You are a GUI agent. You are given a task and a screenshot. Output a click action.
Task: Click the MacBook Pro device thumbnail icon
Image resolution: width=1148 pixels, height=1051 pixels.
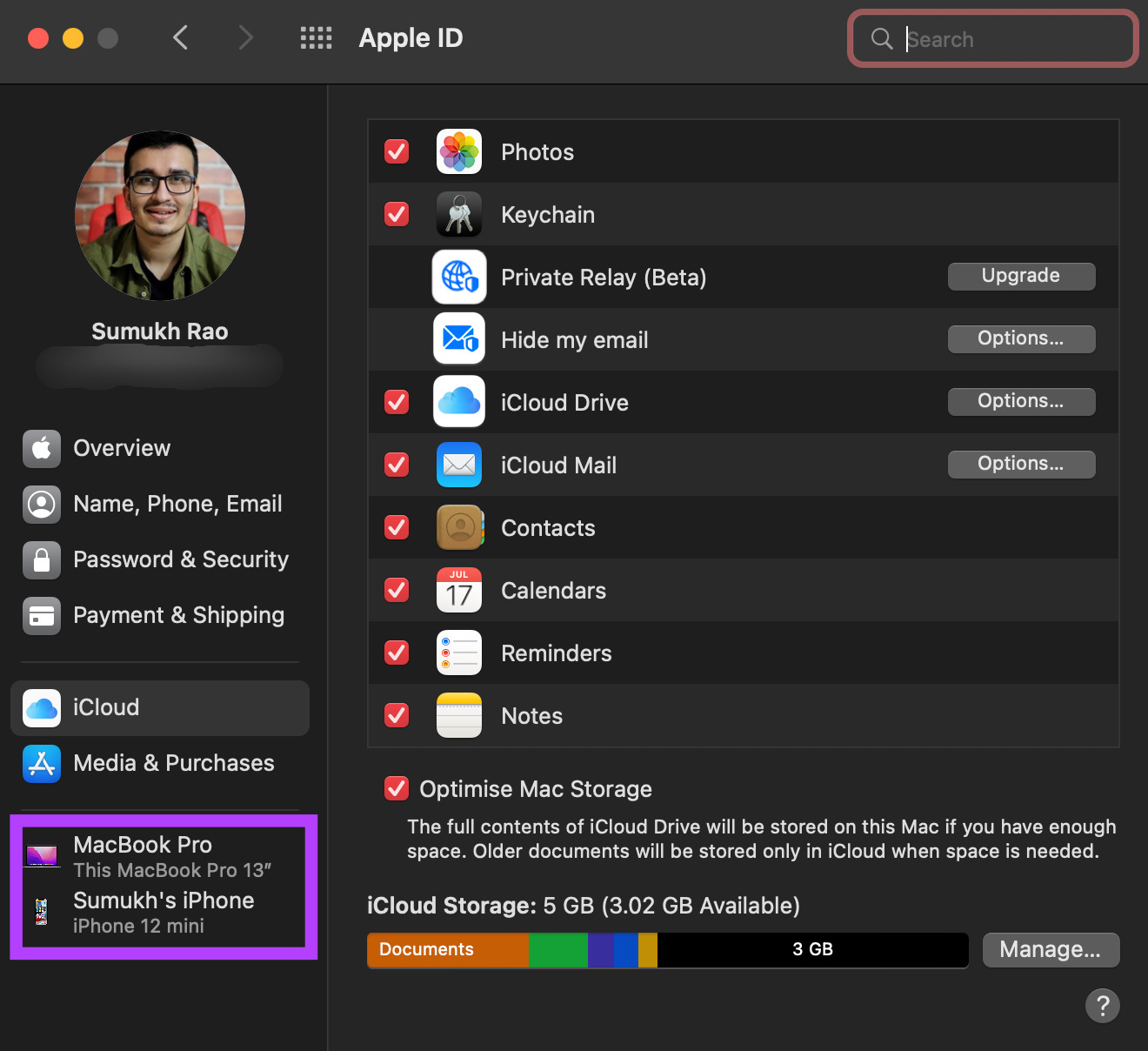[x=42, y=855]
